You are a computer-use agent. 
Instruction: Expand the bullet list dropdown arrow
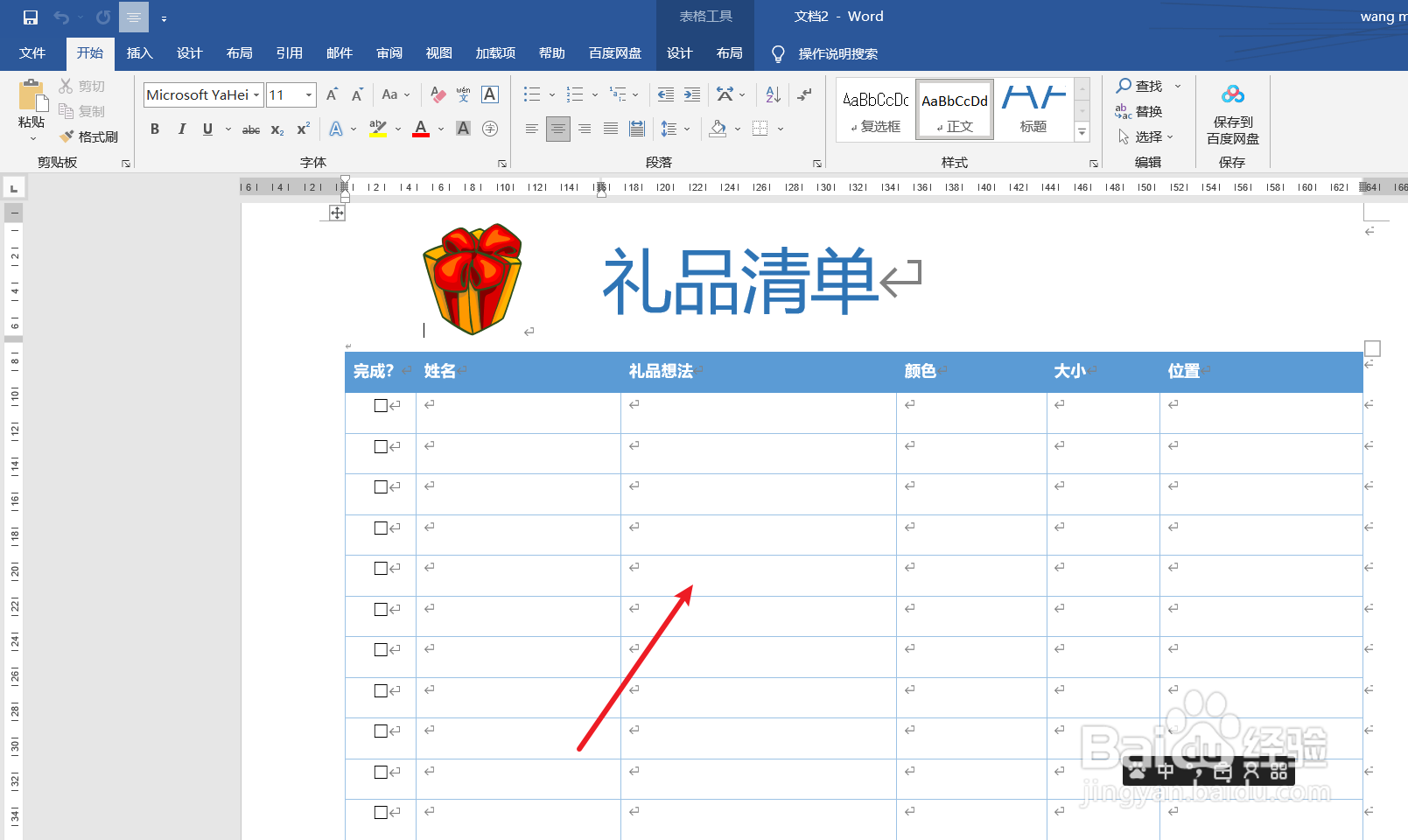click(x=552, y=94)
